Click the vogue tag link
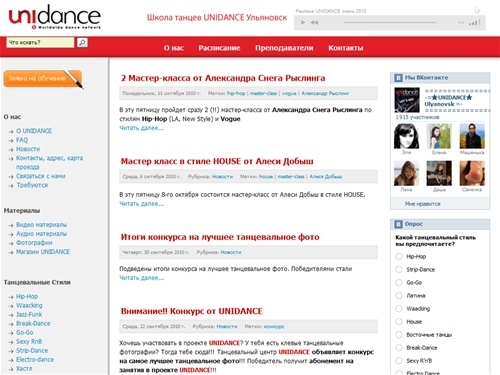500x375 pixels. [289, 93]
